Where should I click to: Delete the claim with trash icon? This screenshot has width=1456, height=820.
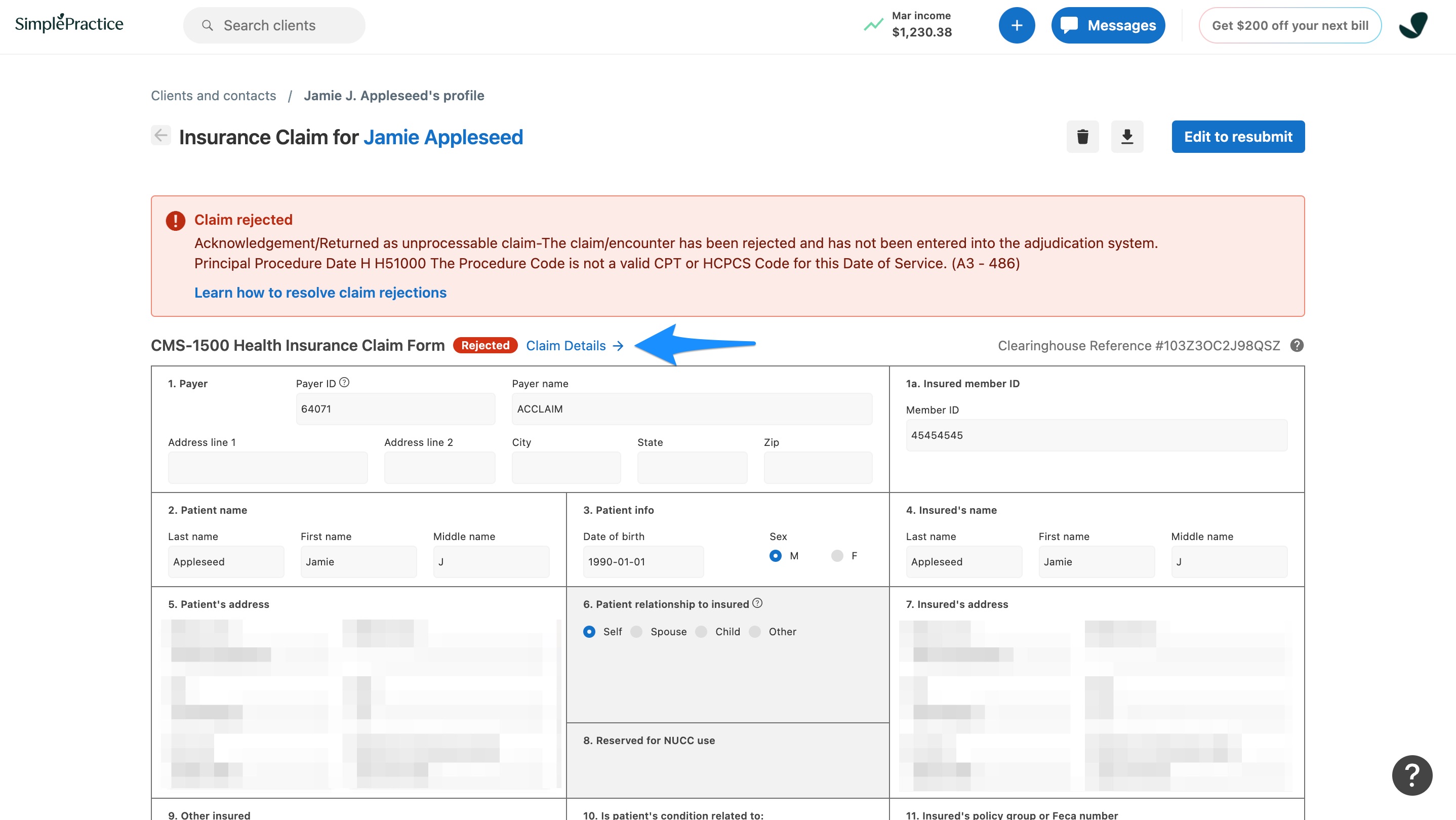1082,136
